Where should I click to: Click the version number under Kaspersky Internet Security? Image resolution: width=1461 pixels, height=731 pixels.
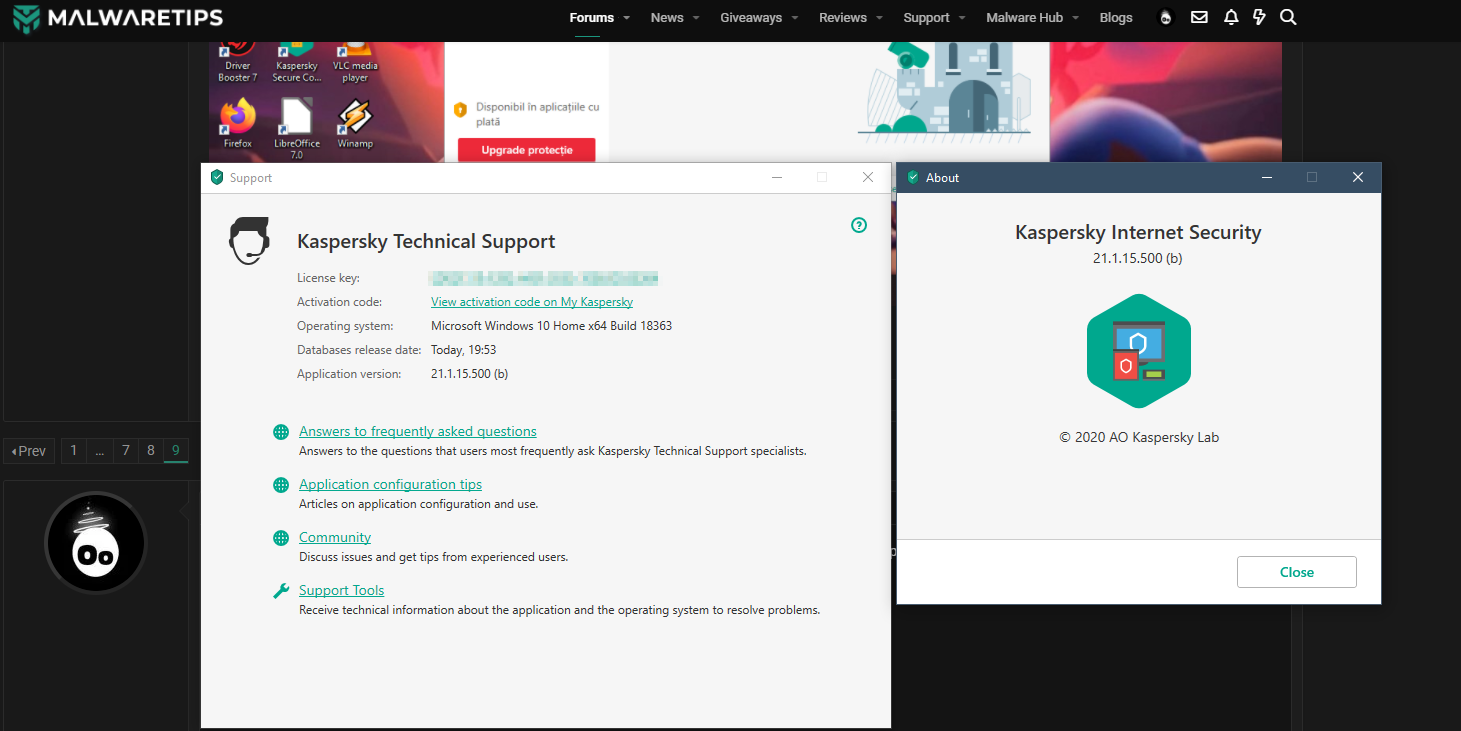click(x=1138, y=258)
